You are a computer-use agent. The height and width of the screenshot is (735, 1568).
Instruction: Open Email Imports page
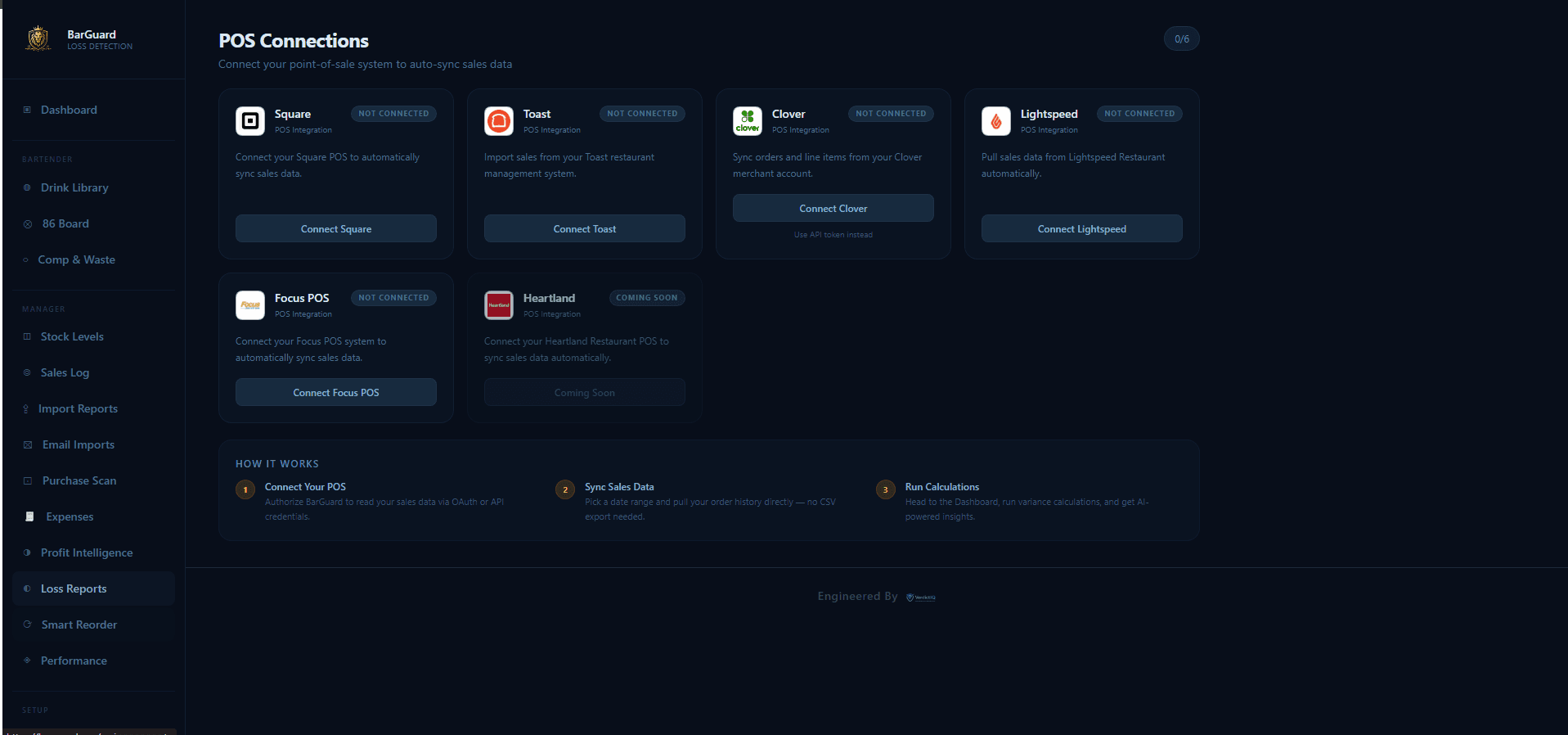point(94,444)
